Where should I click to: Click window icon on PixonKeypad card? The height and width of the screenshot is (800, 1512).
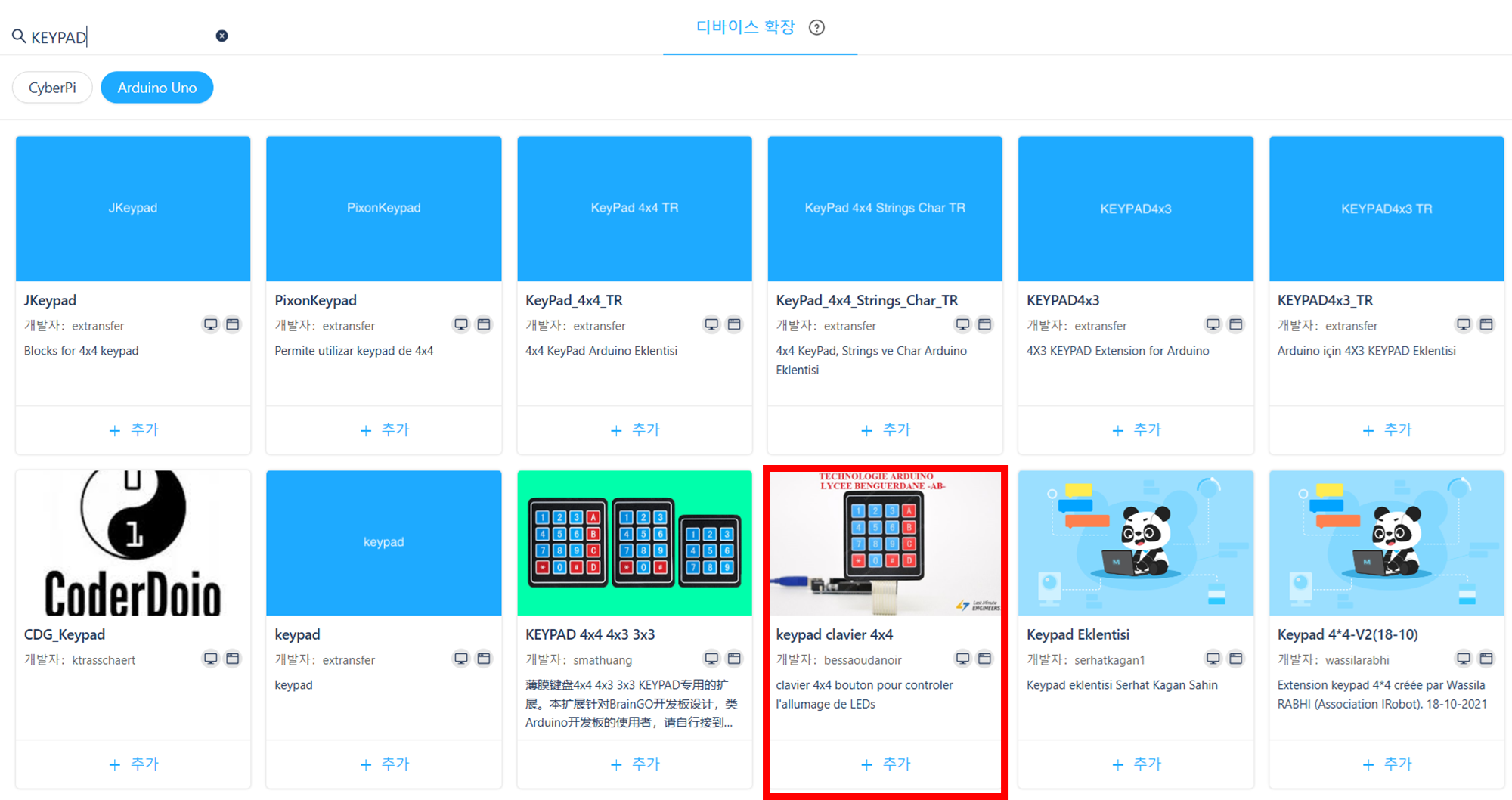484,324
